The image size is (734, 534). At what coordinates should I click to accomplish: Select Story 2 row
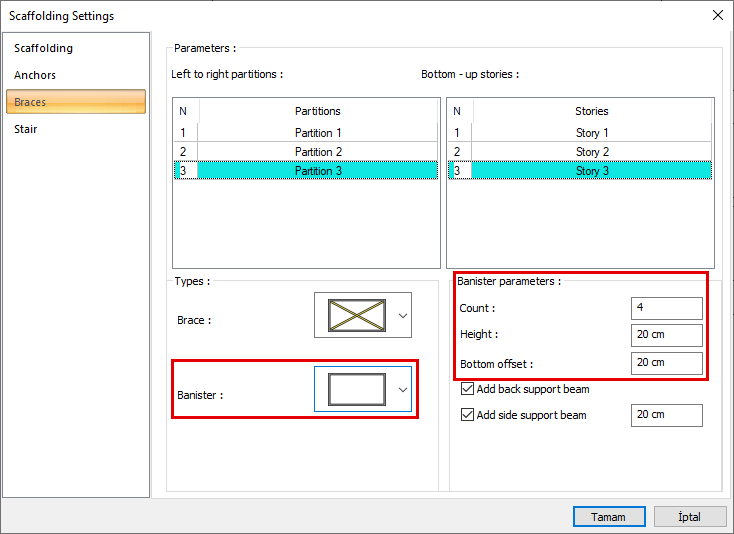(x=580, y=152)
